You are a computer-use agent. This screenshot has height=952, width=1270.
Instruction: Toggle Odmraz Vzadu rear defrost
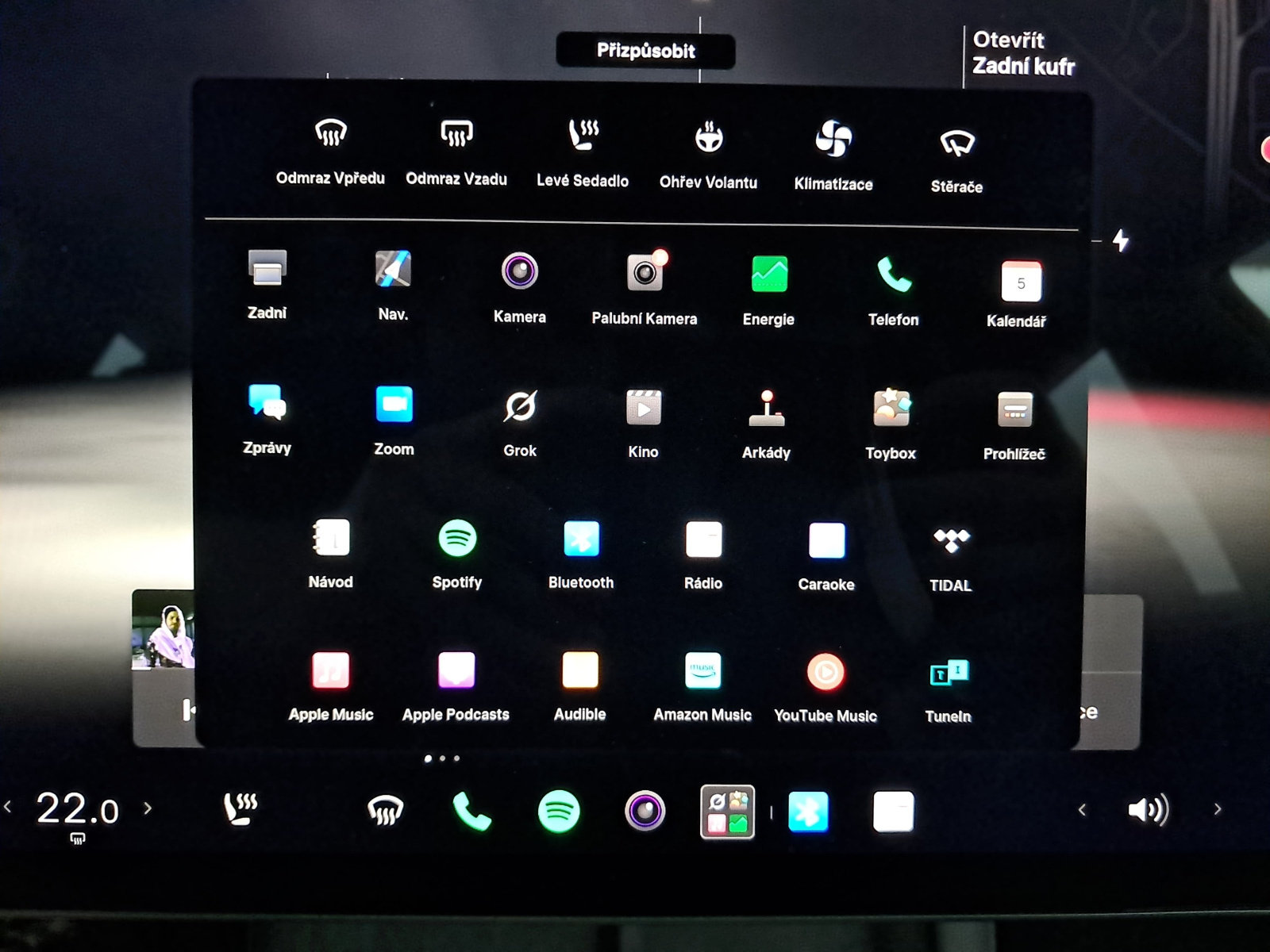[x=456, y=152]
